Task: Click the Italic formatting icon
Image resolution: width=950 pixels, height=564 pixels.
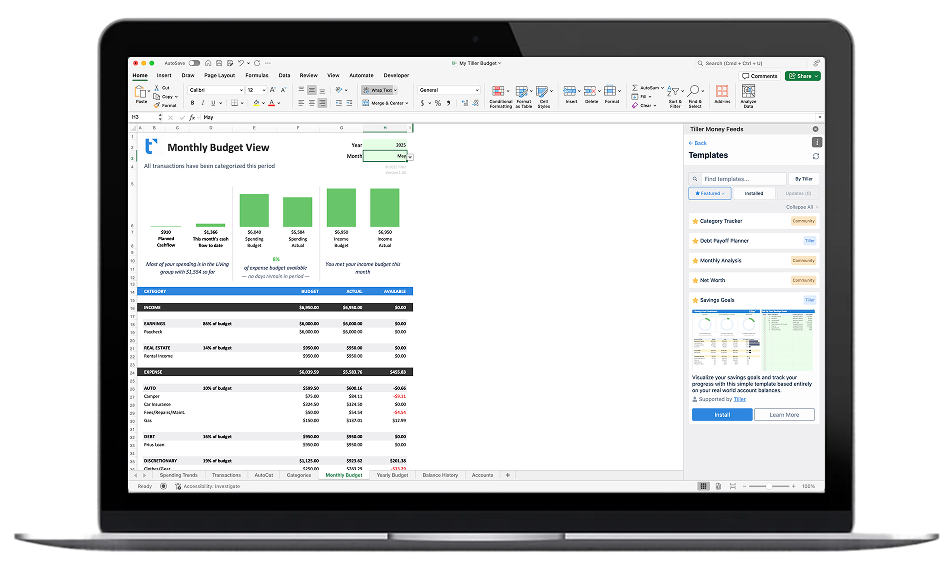Action: point(202,102)
